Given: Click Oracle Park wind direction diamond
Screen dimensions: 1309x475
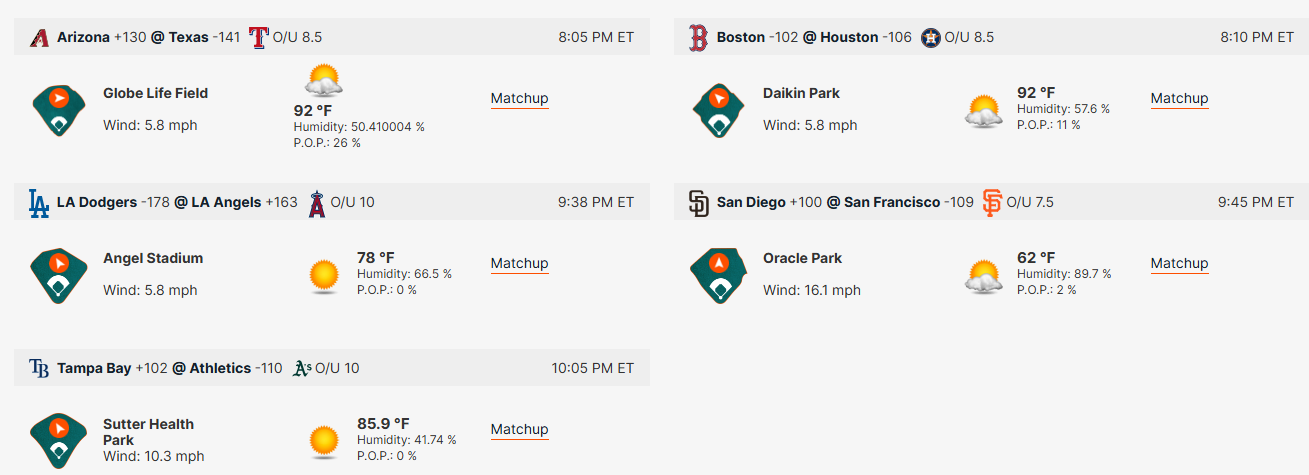Looking at the screenshot, I should point(718,275).
